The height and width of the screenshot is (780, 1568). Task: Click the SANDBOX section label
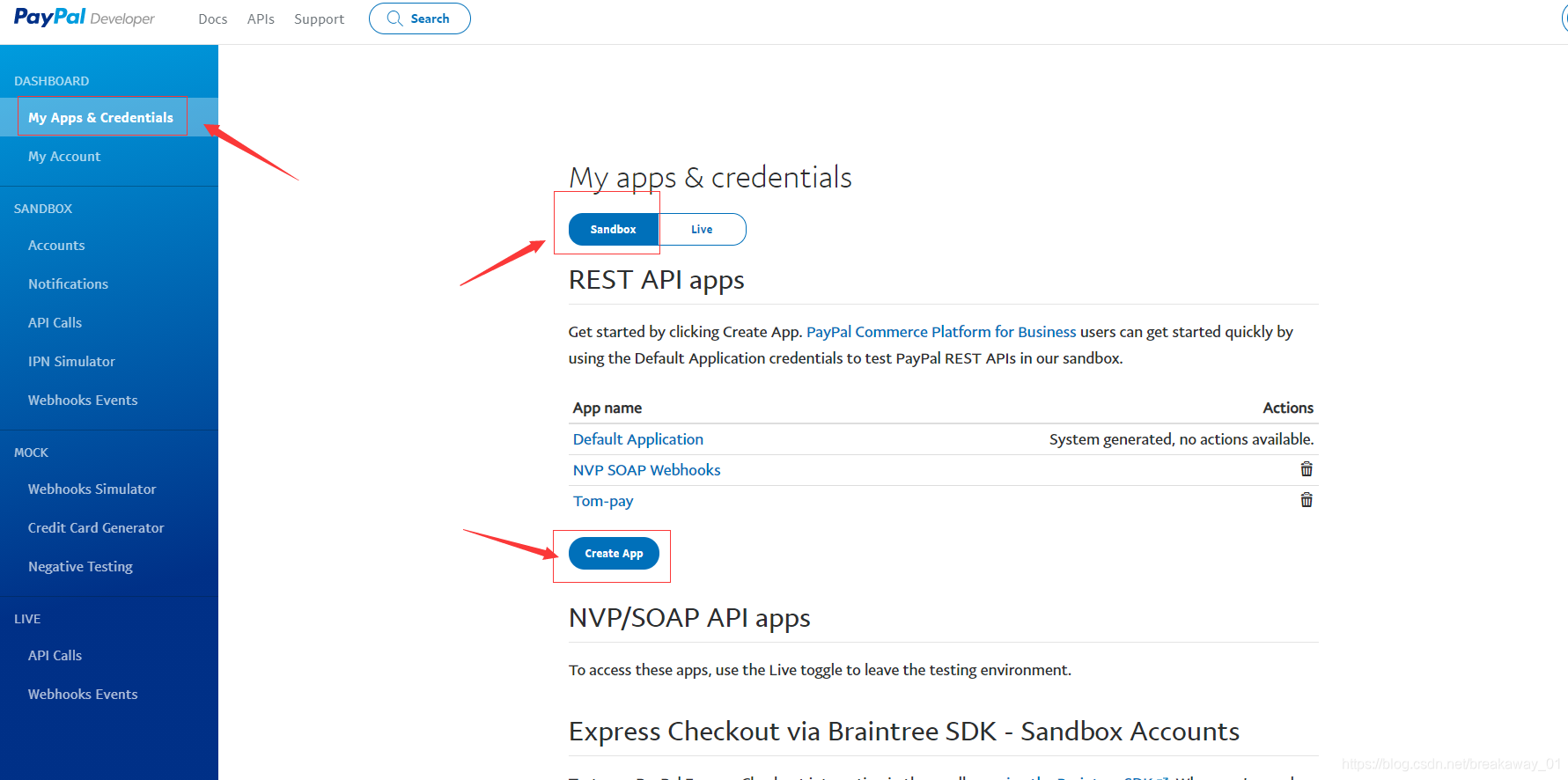point(43,209)
